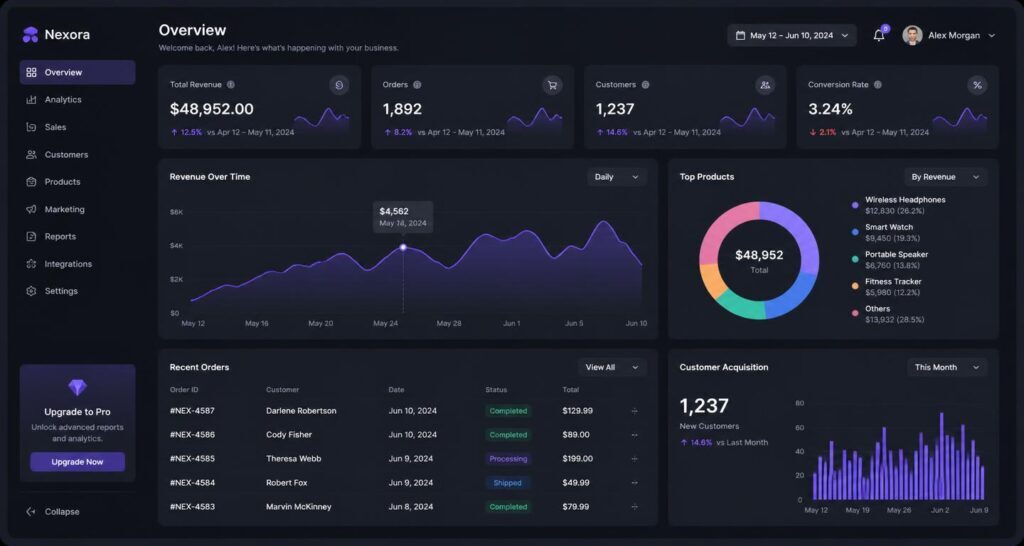Viewport: 1024px width, 546px height.
Task: Click info icon next to Conversion Rate
Action: 878,85
